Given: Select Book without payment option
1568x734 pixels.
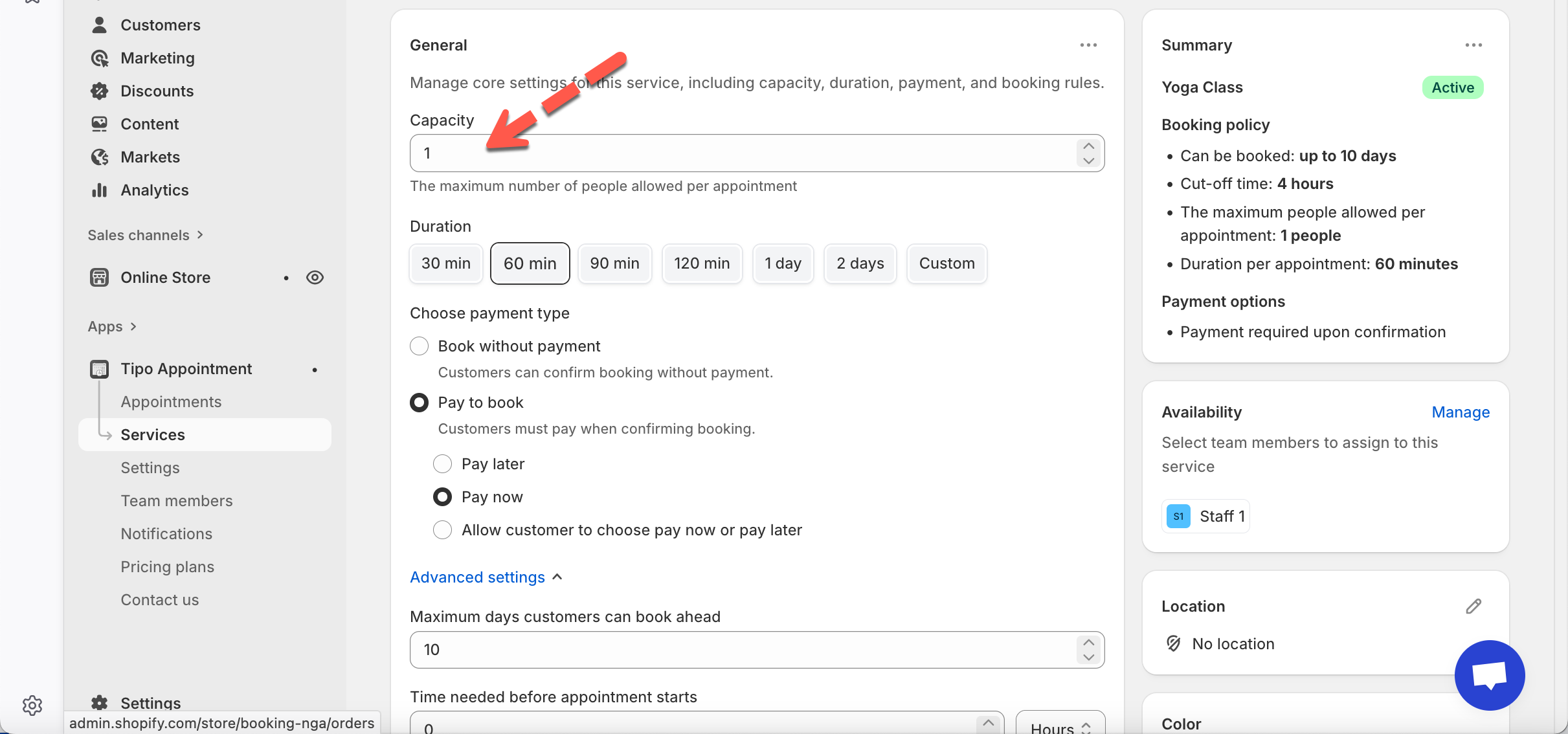Looking at the screenshot, I should (420, 346).
